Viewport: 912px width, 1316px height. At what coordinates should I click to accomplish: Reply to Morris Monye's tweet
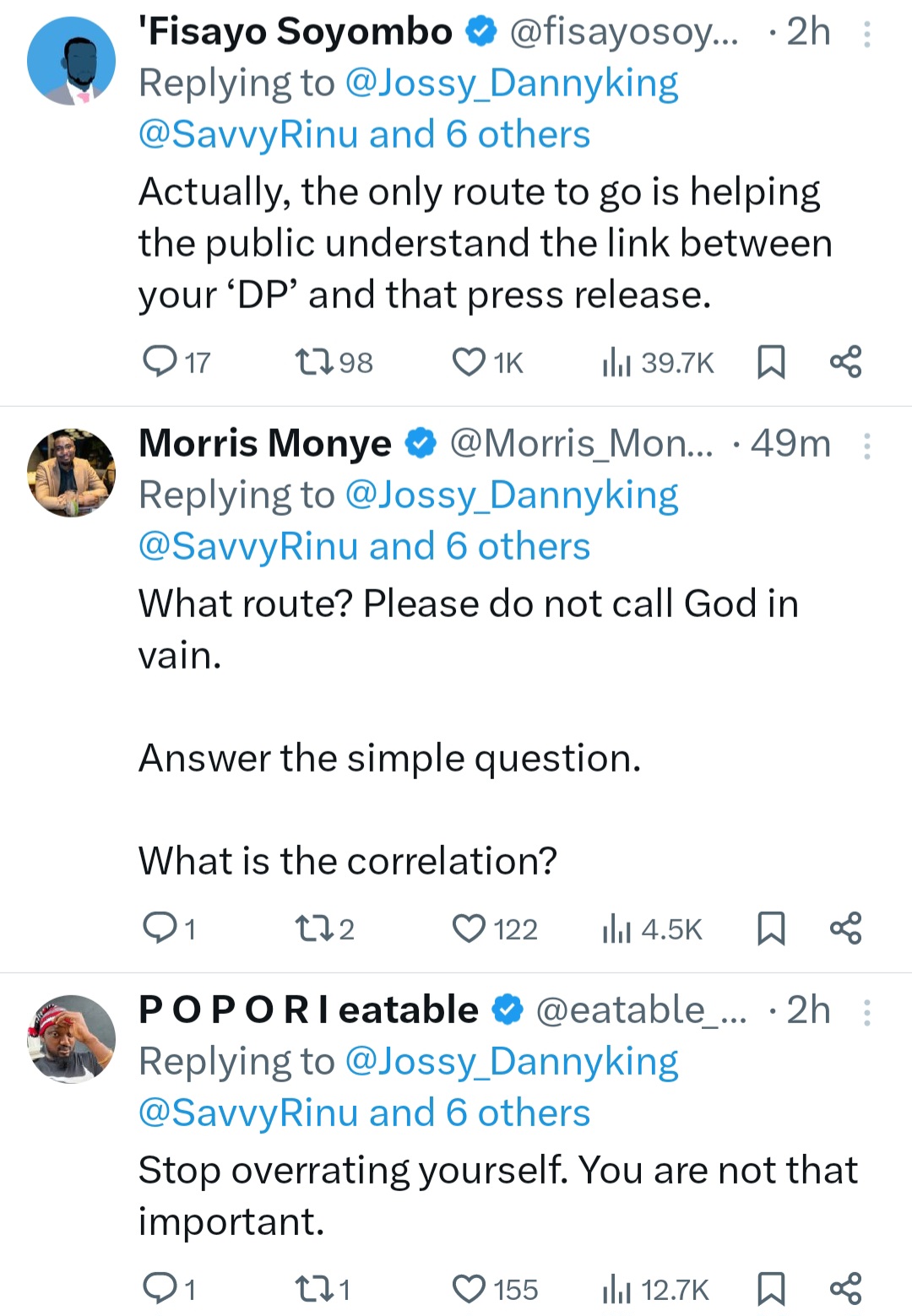(159, 929)
